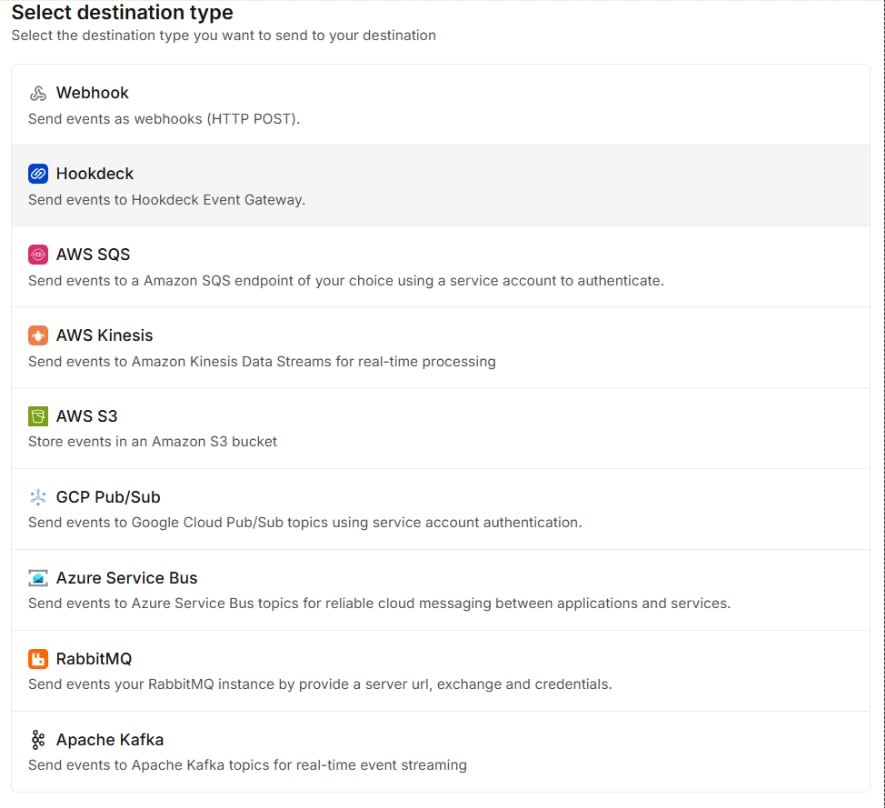Select Webhook destination title
The width and height of the screenshot is (885, 808).
(92, 93)
